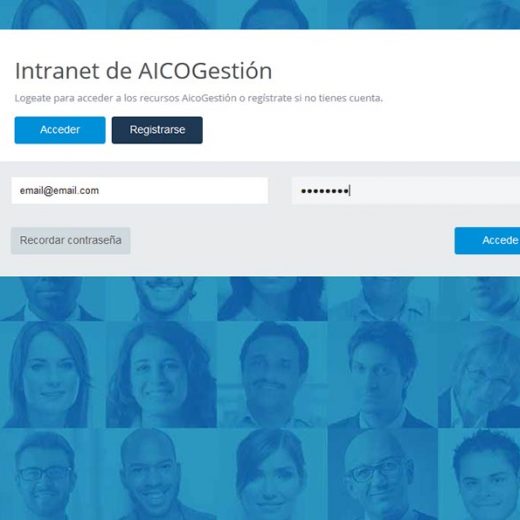Click partially hidden dark-haired woman beneath login panel

tap(273, 299)
